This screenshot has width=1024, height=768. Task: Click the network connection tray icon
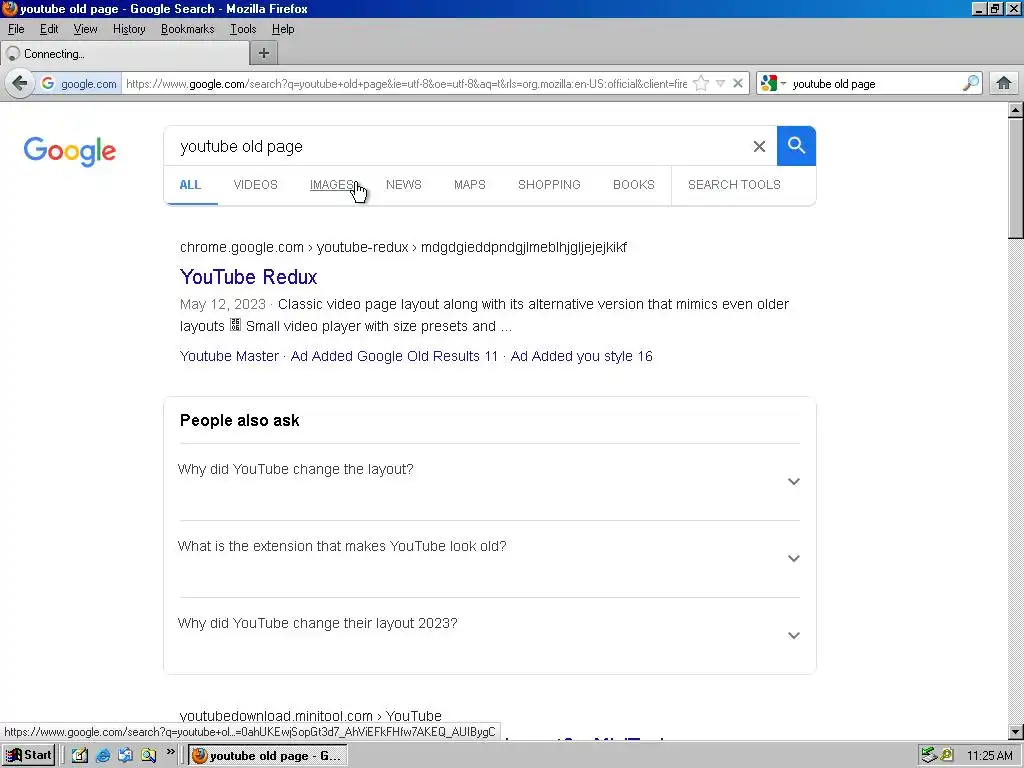pos(929,756)
